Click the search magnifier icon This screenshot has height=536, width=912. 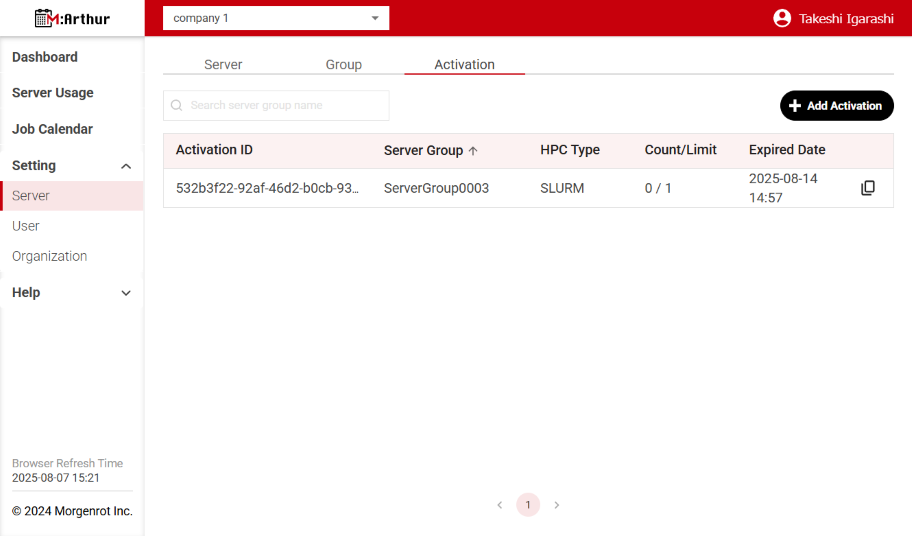tap(177, 105)
